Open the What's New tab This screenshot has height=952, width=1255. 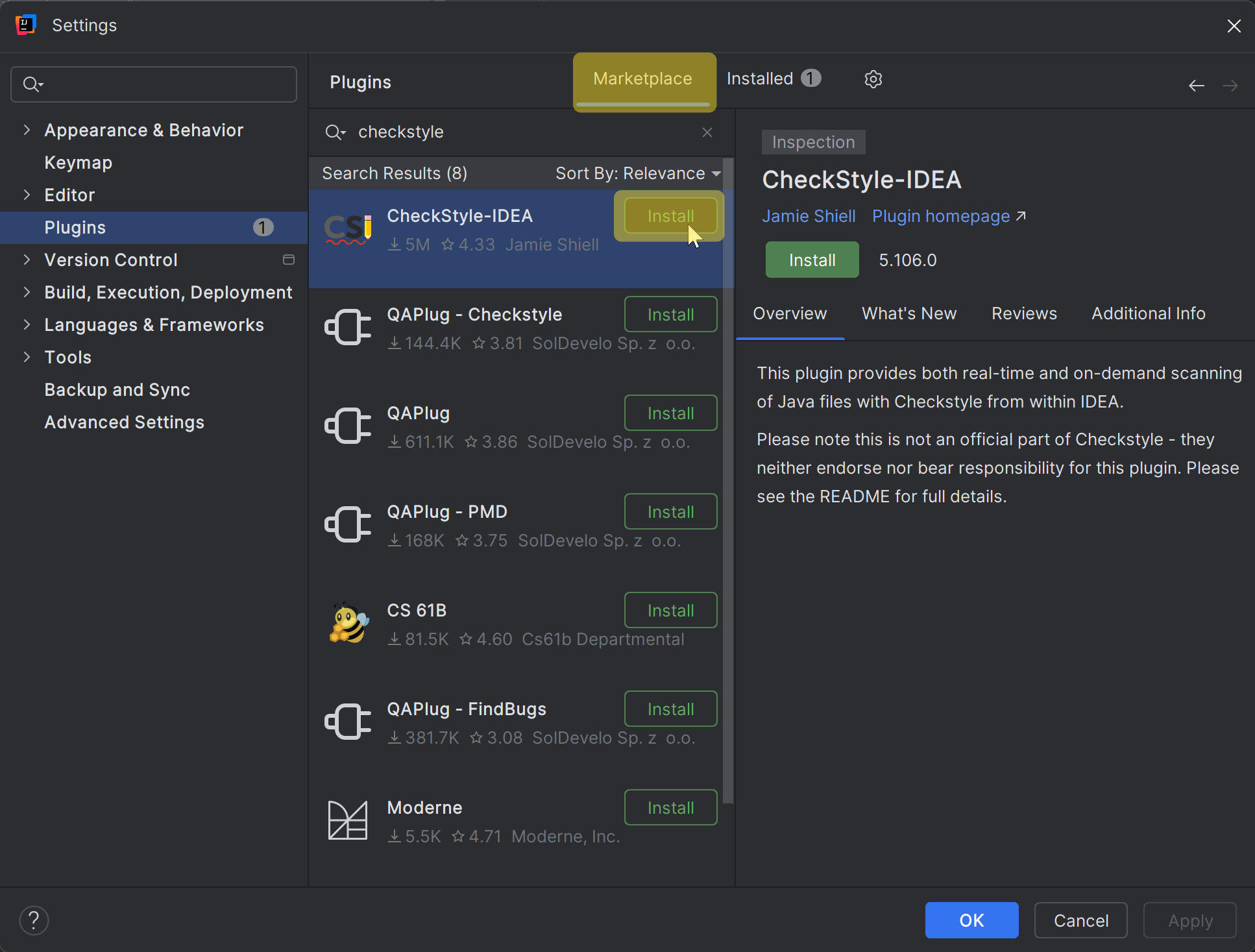[x=909, y=314]
